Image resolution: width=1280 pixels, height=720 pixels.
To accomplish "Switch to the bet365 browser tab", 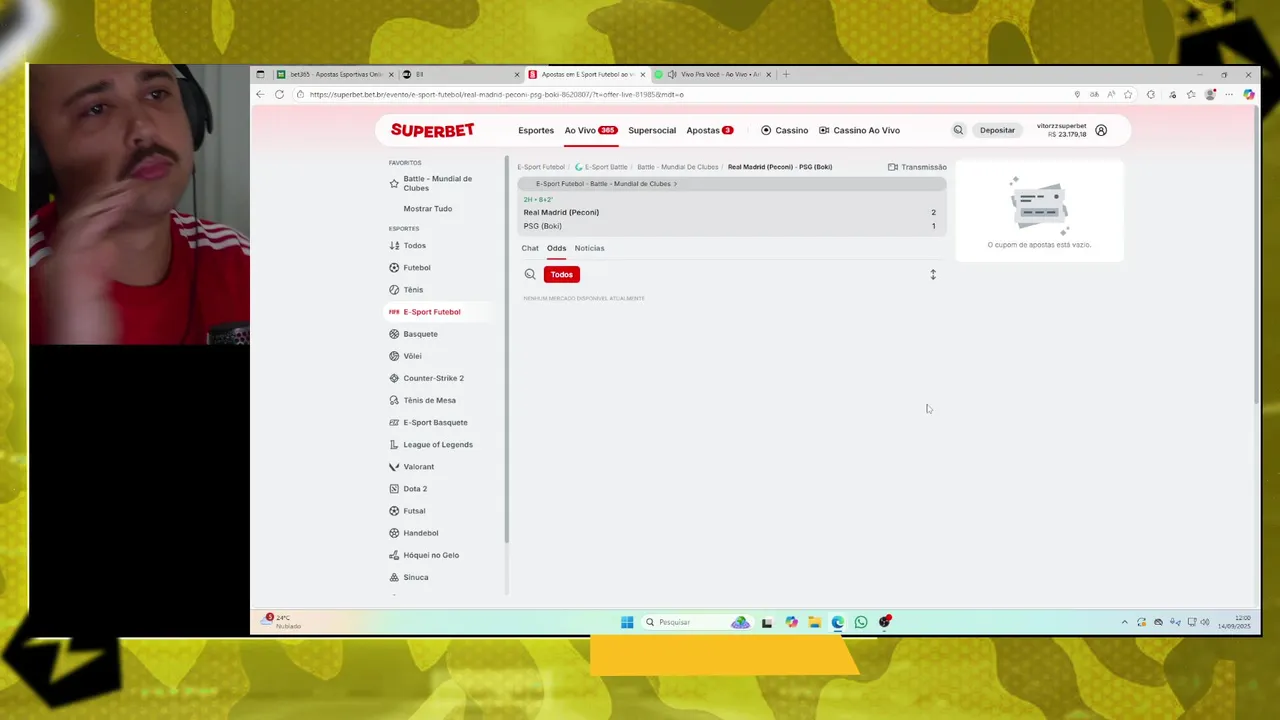I will tap(335, 74).
